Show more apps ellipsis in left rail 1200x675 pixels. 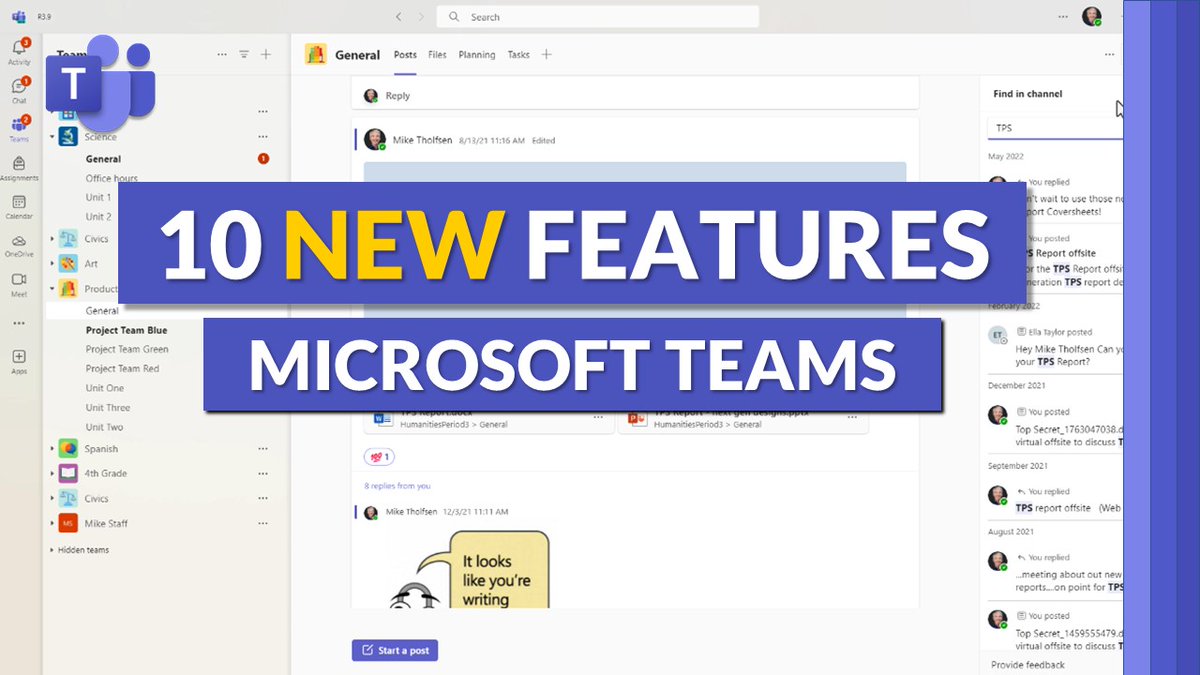[19, 323]
